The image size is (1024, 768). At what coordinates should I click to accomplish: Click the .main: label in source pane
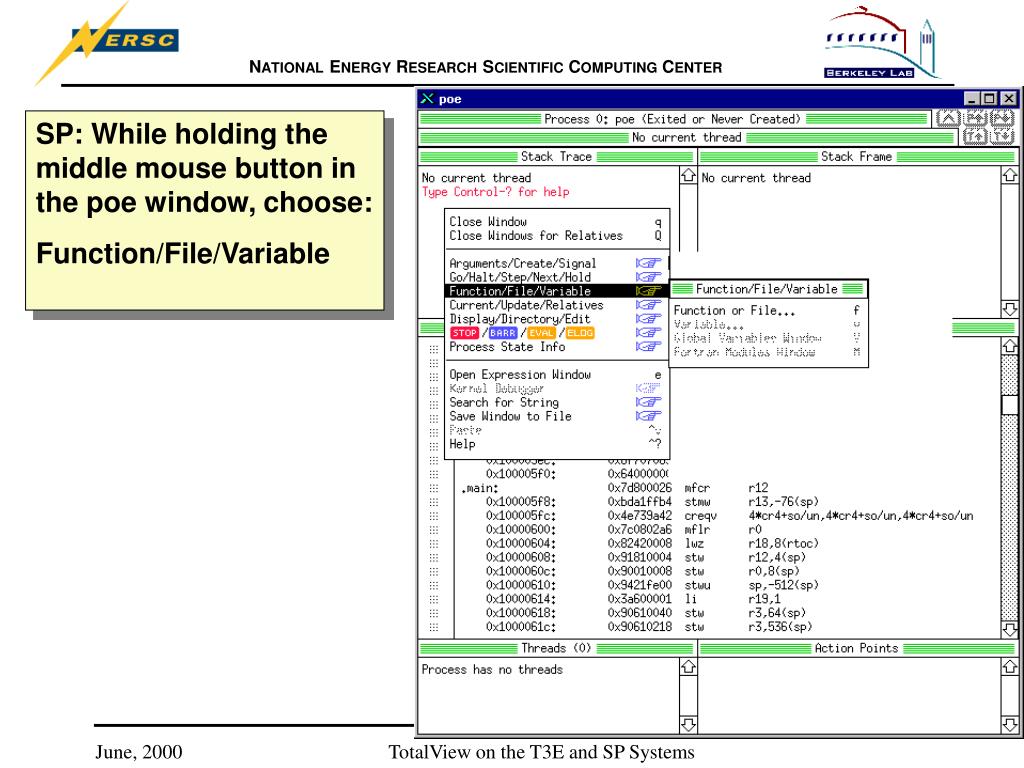479,488
